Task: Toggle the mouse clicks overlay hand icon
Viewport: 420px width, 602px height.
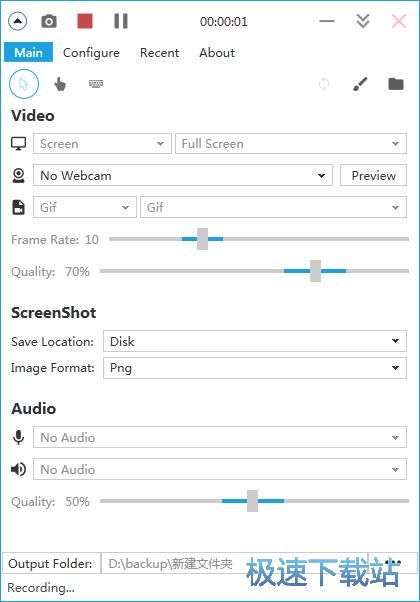Action: (60, 84)
